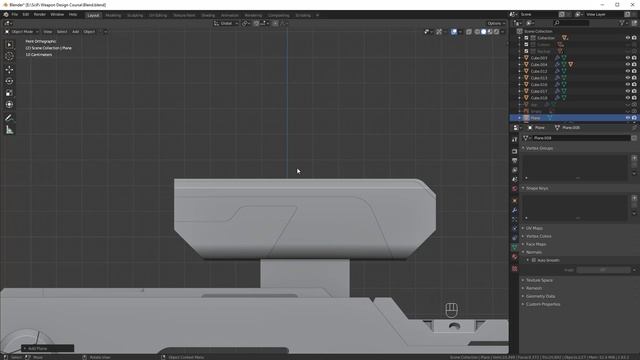Select the Select Box tool
640x360 pixels.
click(x=9, y=44)
